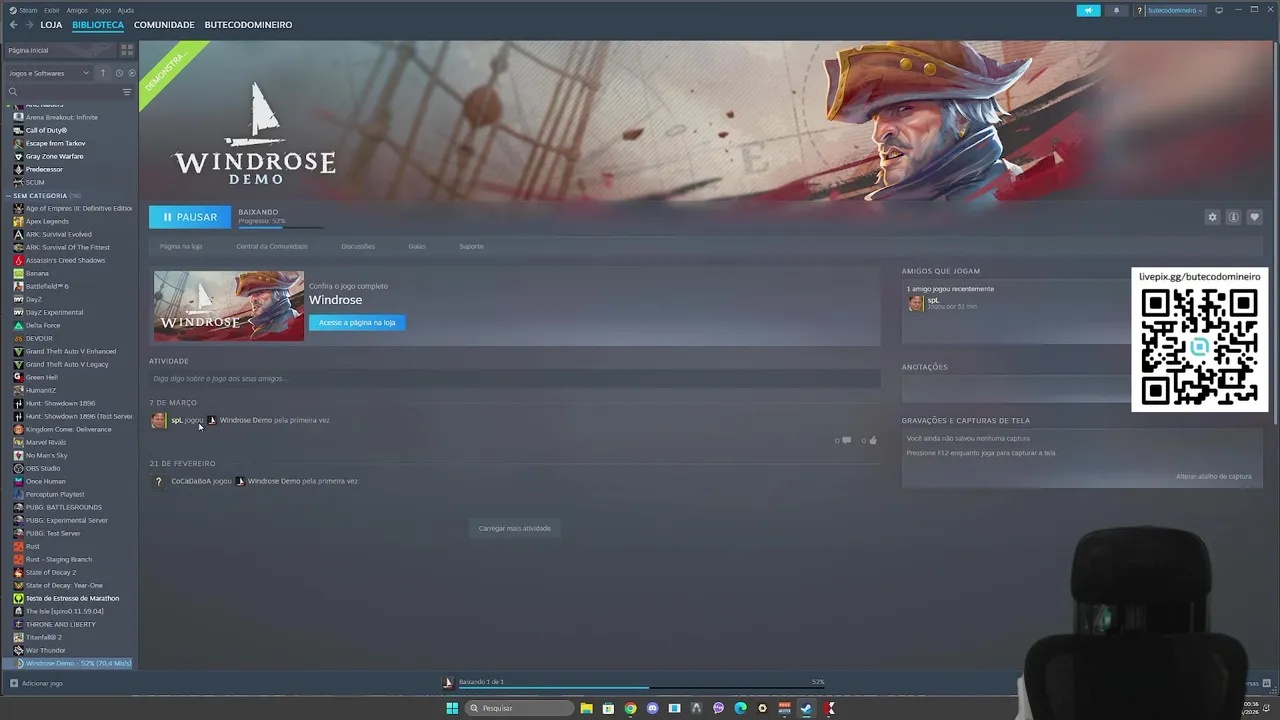Pause the Windrose Demo download
This screenshot has height=720, width=1280.
pyautogui.click(x=190, y=217)
